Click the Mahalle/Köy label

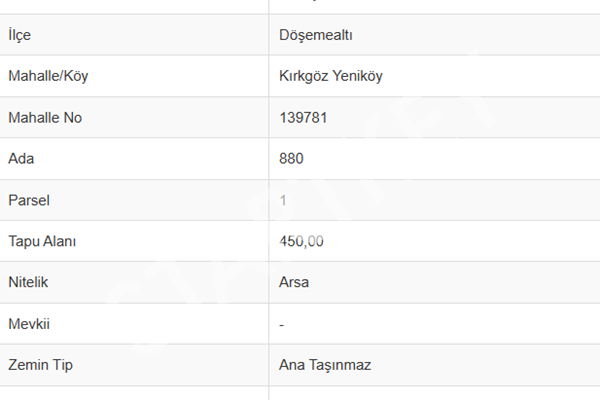click(54, 76)
